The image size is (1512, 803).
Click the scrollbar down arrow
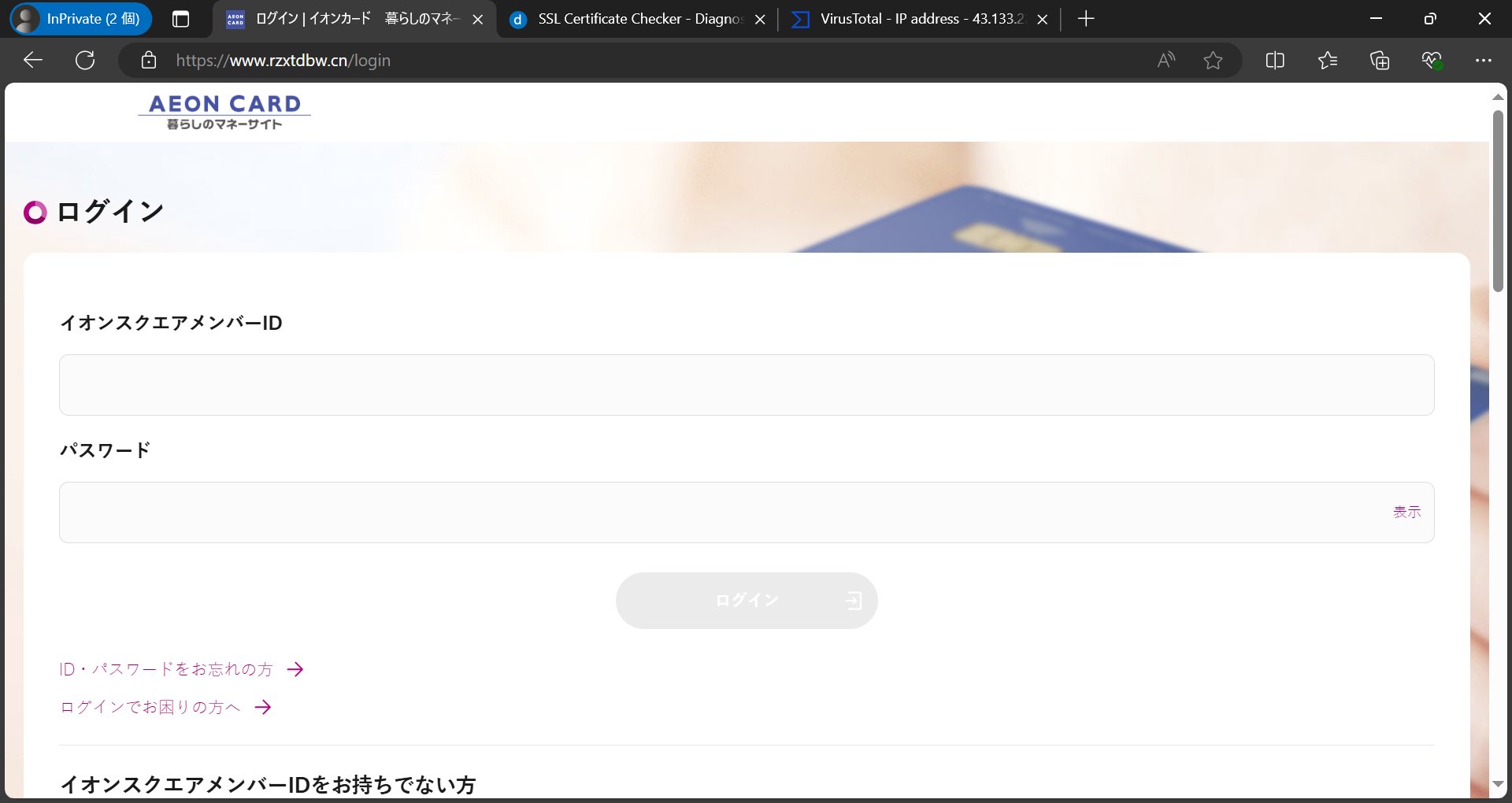tap(1498, 784)
